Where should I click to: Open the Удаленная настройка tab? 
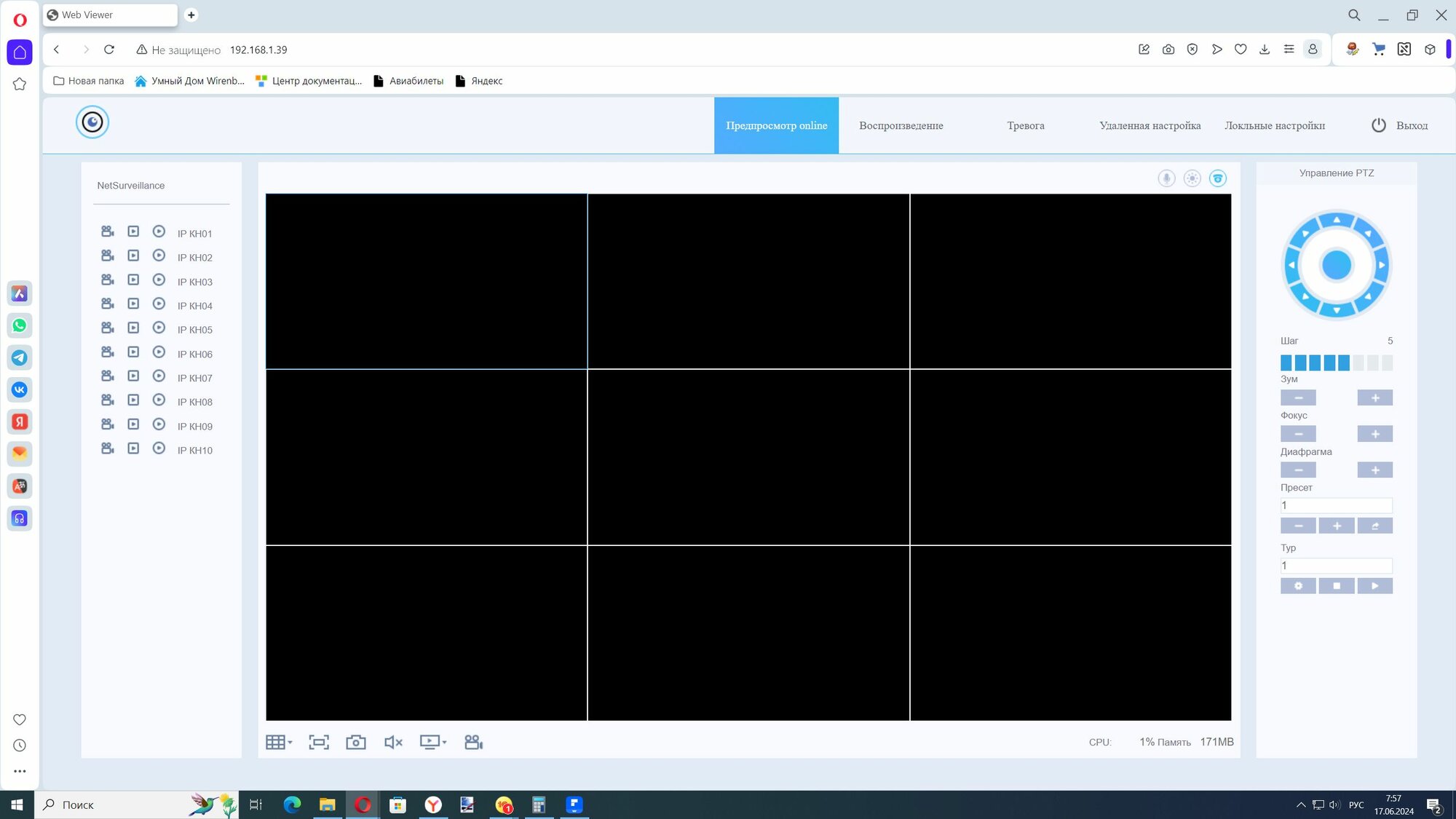pyautogui.click(x=1150, y=125)
